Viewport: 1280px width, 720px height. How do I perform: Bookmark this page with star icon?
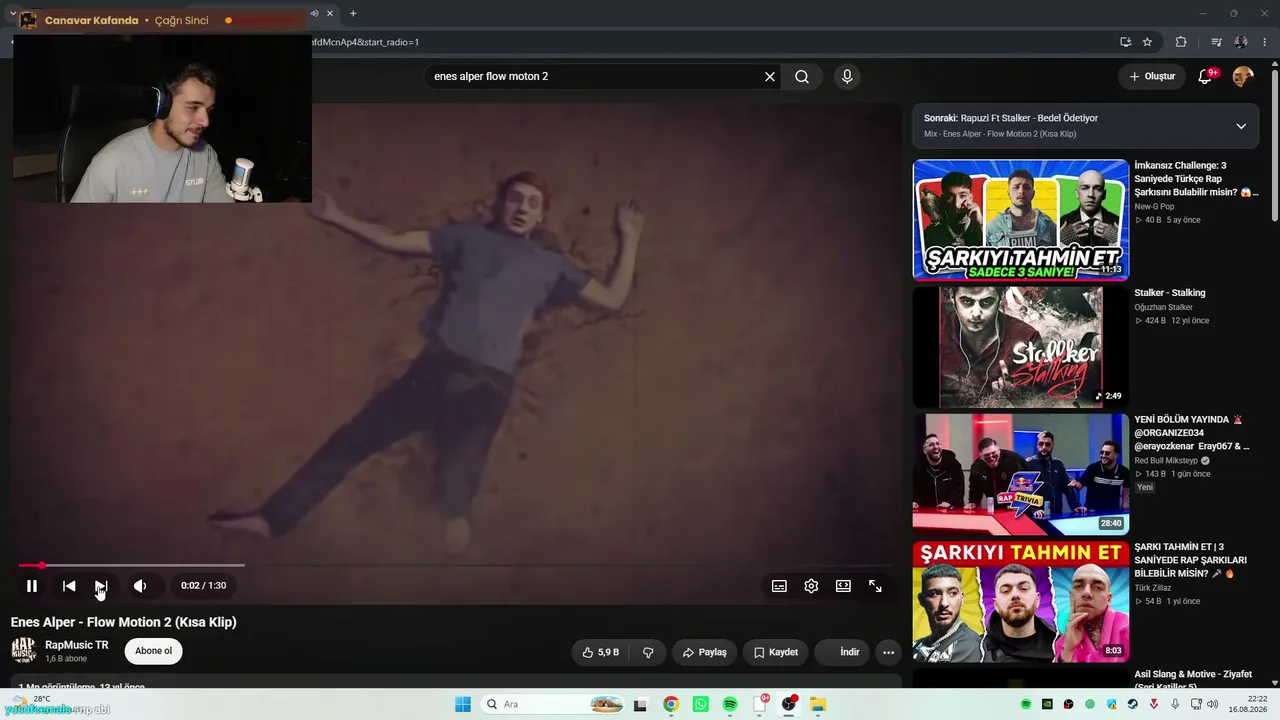point(1147,42)
